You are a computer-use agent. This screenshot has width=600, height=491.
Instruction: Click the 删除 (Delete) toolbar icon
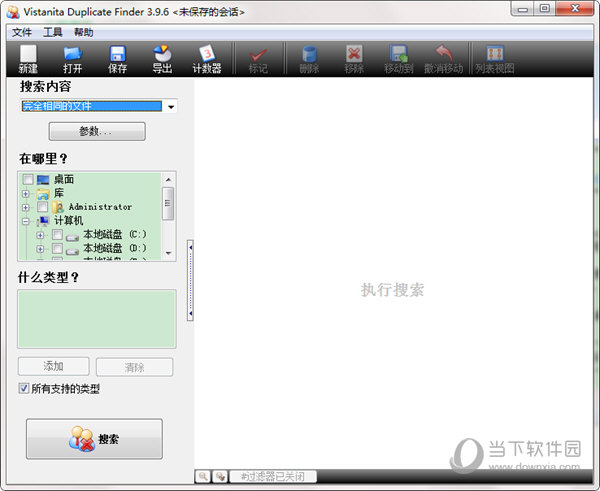point(309,54)
